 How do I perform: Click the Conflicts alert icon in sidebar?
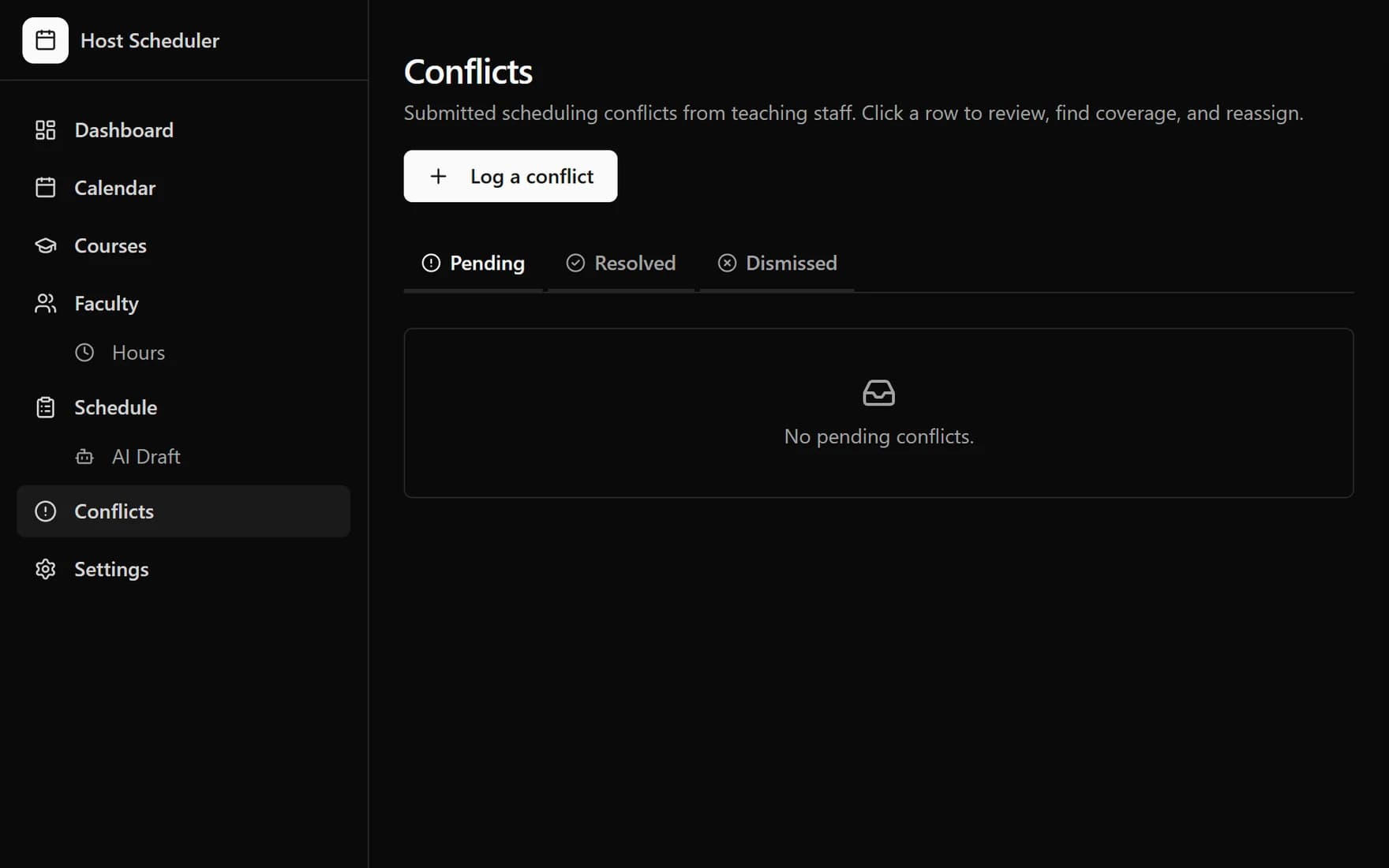[x=46, y=511]
